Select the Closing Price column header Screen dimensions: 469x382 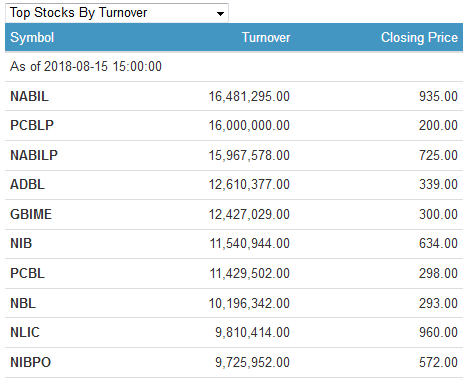pos(419,37)
